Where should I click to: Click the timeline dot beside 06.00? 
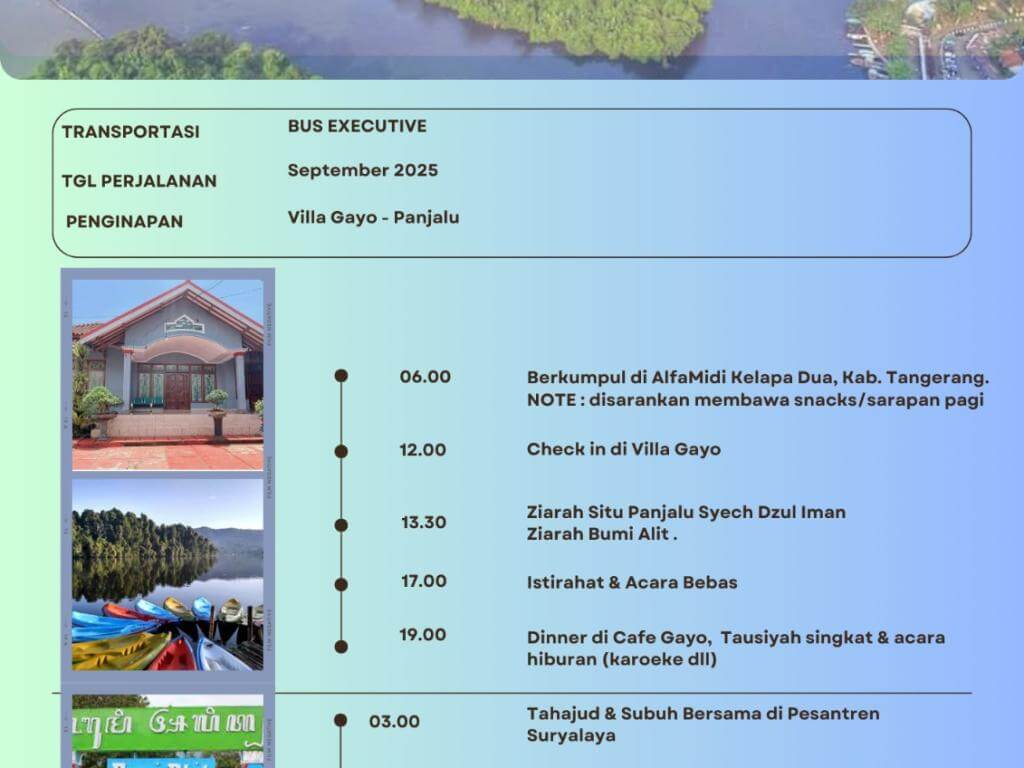pyautogui.click(x=341, y=376)
